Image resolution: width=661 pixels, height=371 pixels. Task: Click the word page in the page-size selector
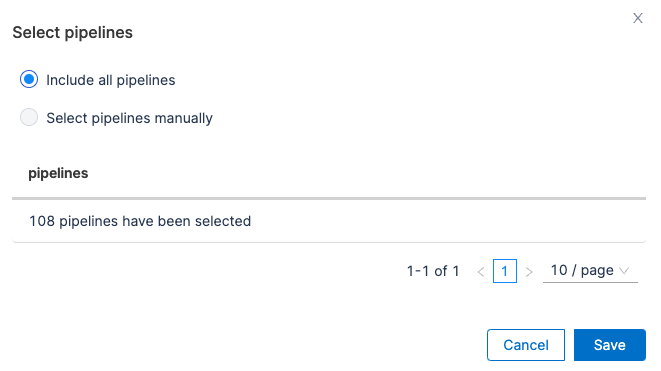pos(597,271)
